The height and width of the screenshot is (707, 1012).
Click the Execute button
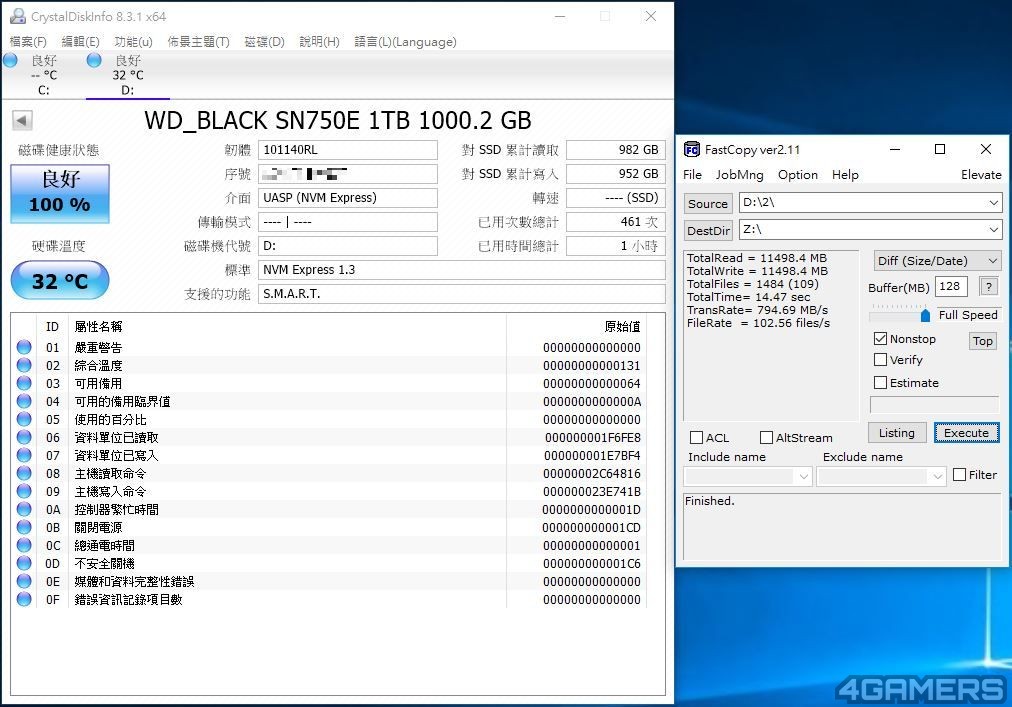click(966, 433)
